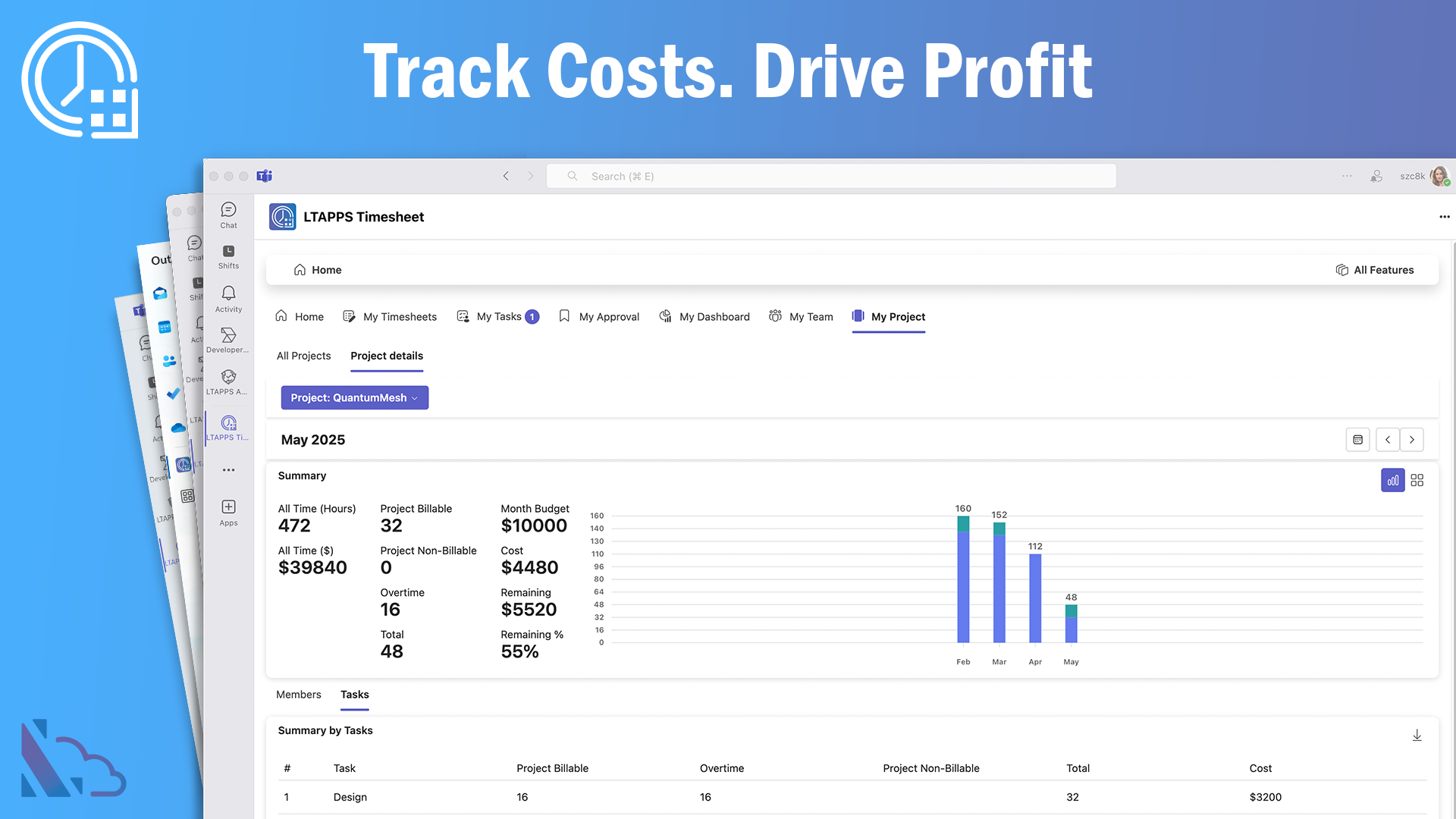1456x819 pixels.
Task: Open My Tasks with notification badge
Action: [x=498, y=316]
